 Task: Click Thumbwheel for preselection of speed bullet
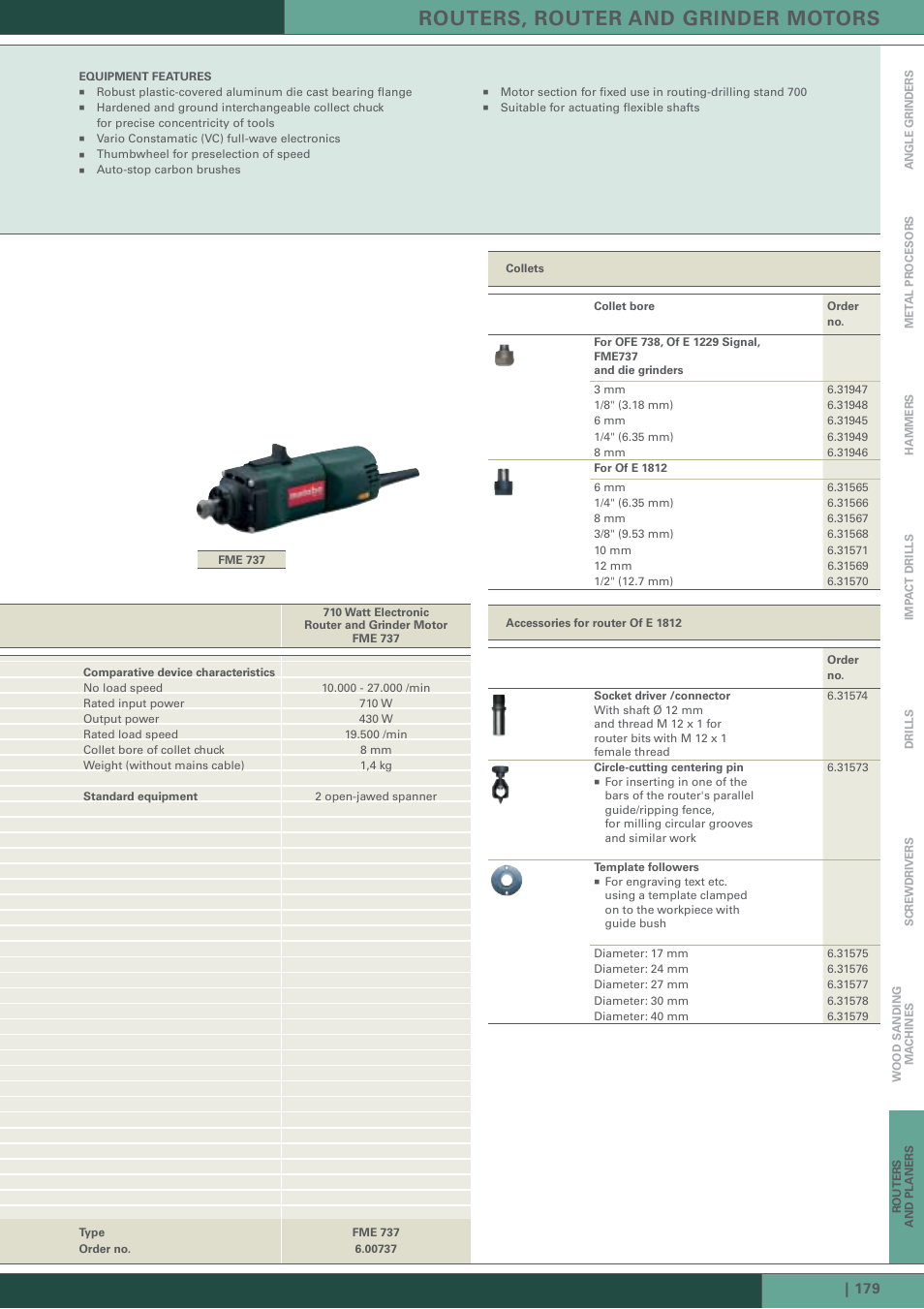coord(203,154)
